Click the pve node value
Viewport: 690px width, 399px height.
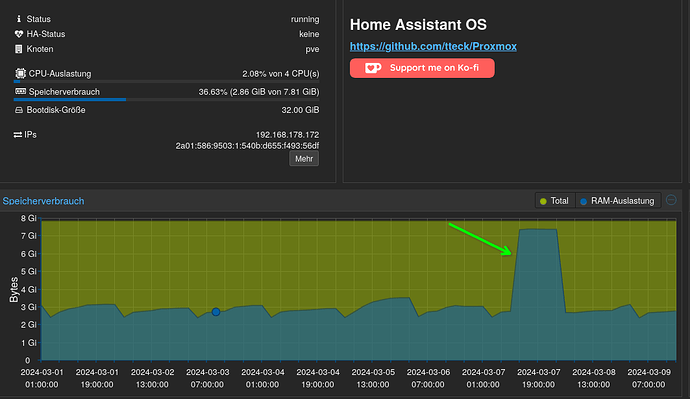point(312,49)
